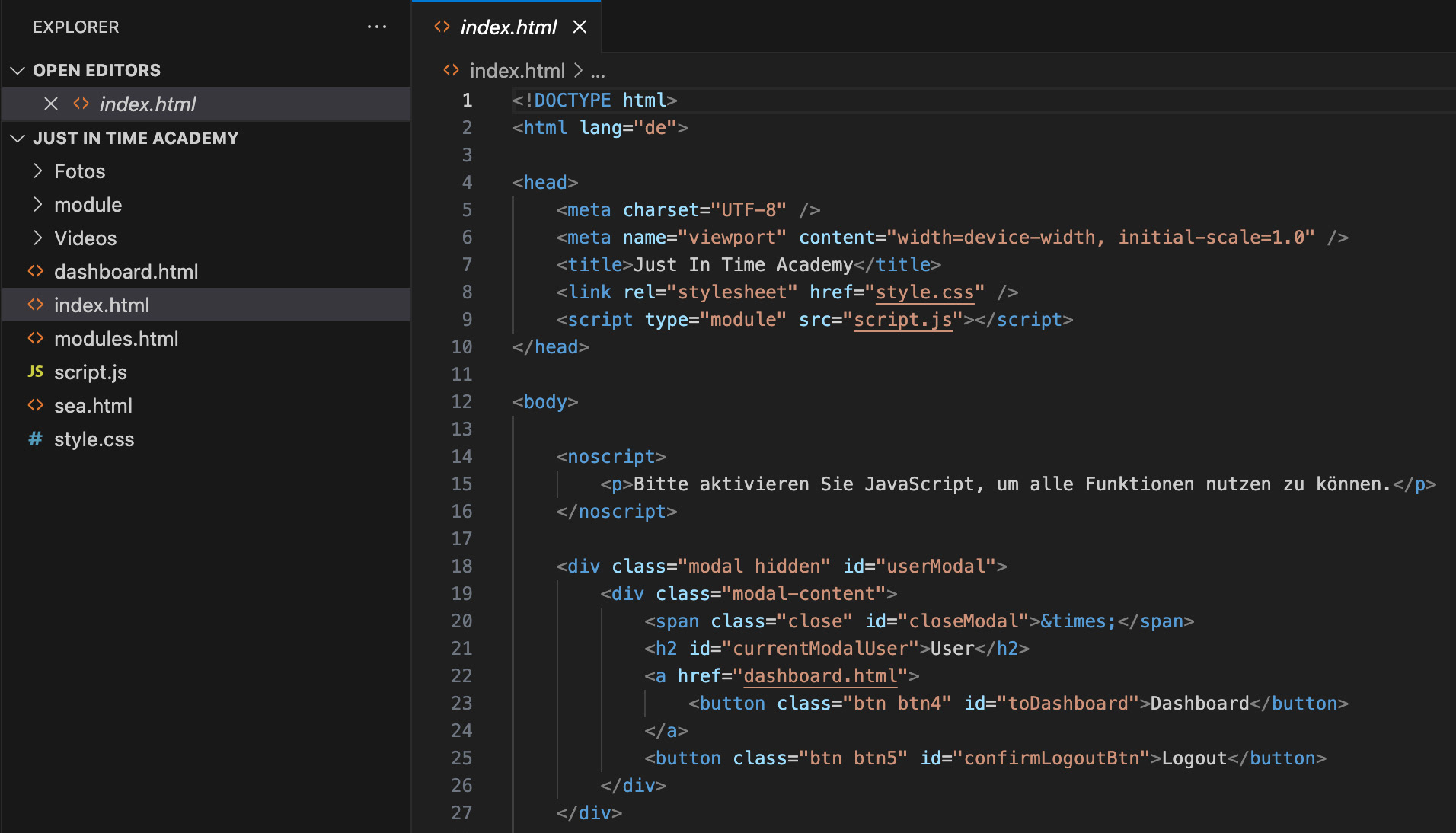Follow the script.js src link in code

click(902, 320)
